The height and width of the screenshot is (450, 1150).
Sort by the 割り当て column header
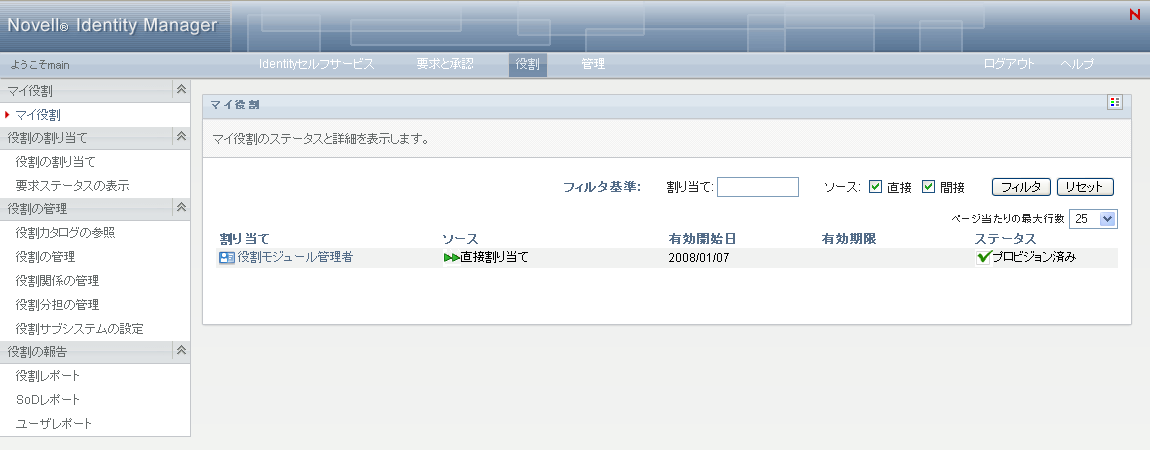pyautogui.click(x=245, y=239)
